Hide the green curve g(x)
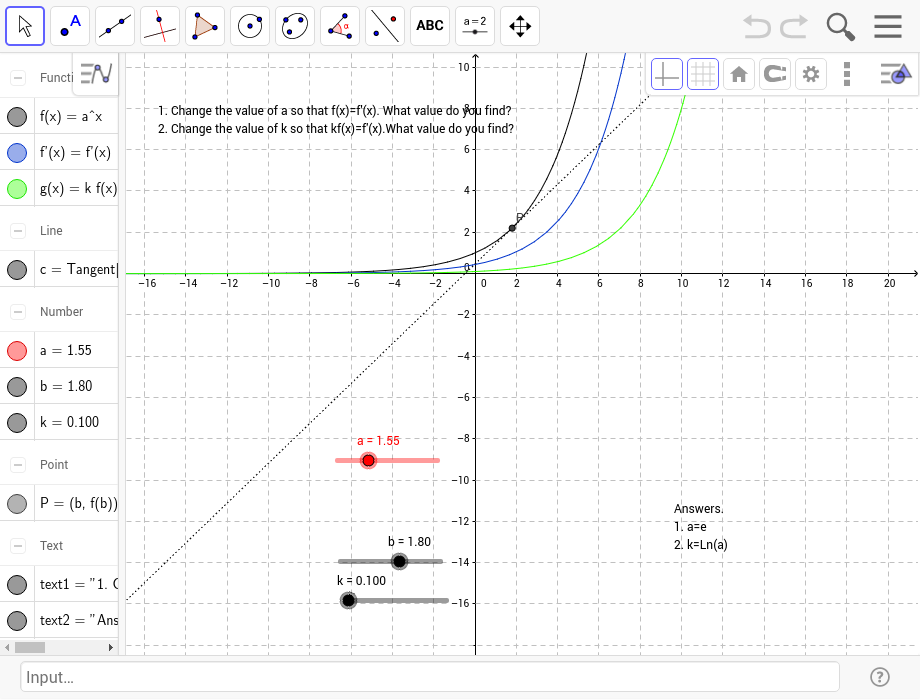Screen dimensions: 920x700 point(17,189)
